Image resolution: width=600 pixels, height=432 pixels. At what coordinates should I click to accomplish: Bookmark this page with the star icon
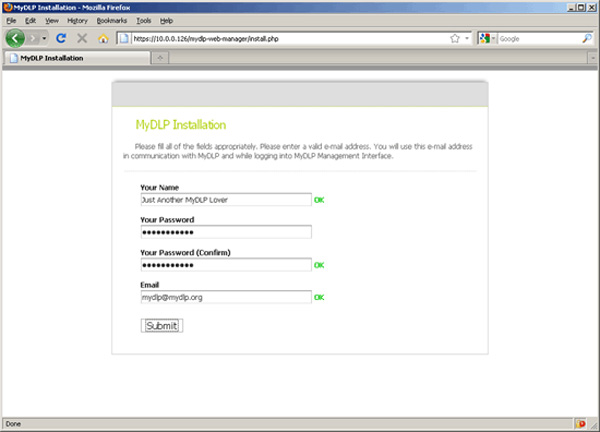(455, 38)
